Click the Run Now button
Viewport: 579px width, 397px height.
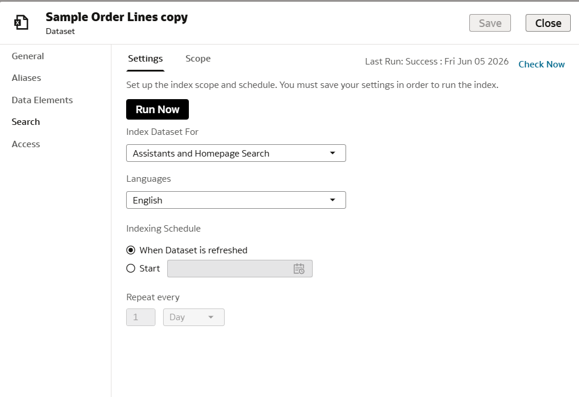[x=157, y=109]
